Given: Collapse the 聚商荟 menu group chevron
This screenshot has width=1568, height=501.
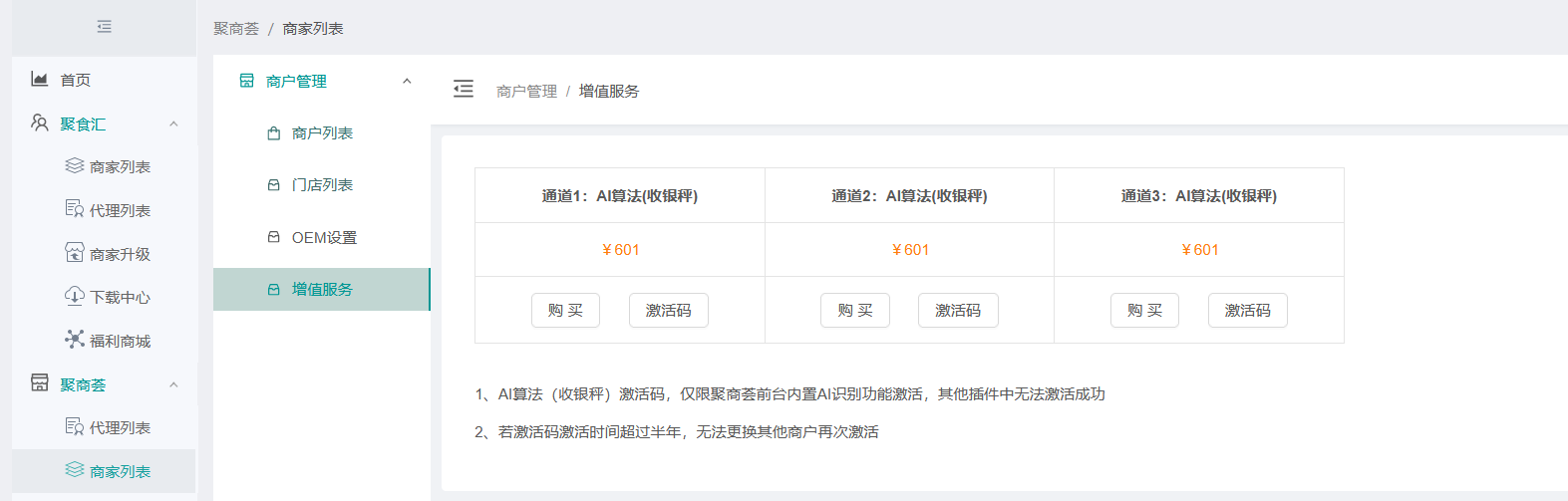Looking at the screenshot, I should click(173, 384).
